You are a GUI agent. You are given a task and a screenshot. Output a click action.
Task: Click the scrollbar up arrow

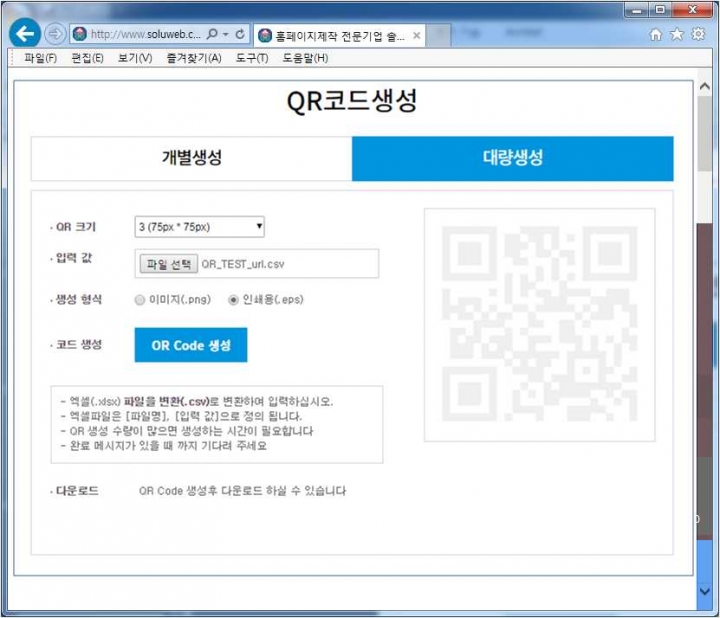[704, 86]
